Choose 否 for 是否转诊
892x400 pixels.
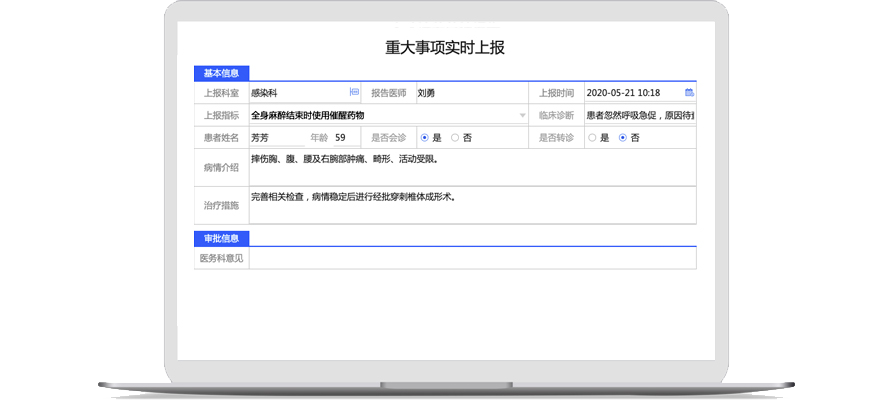pos(623,138)
